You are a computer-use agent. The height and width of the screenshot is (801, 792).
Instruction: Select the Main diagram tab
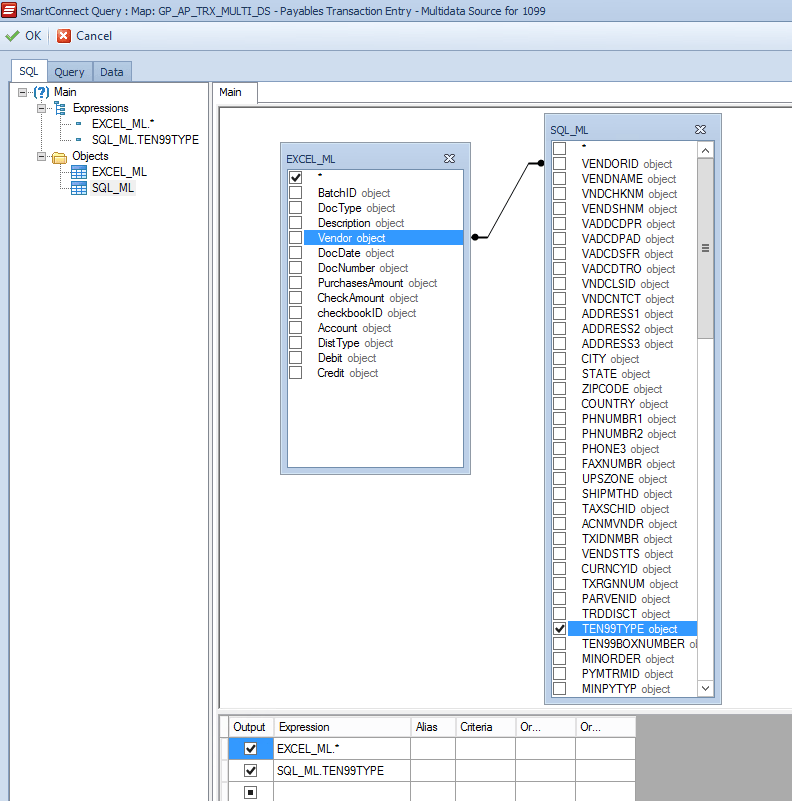pos(230,92)
